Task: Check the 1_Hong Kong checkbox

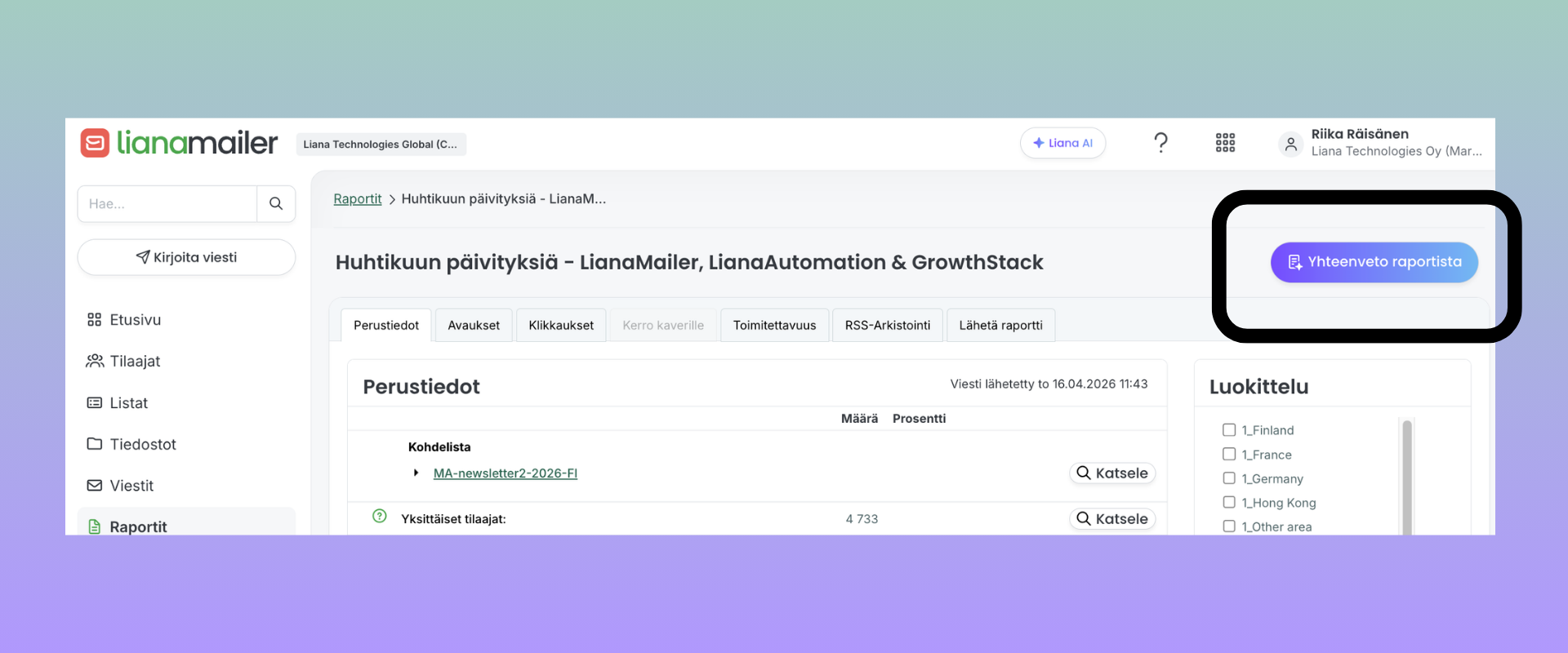Action: coord(1229,502)
